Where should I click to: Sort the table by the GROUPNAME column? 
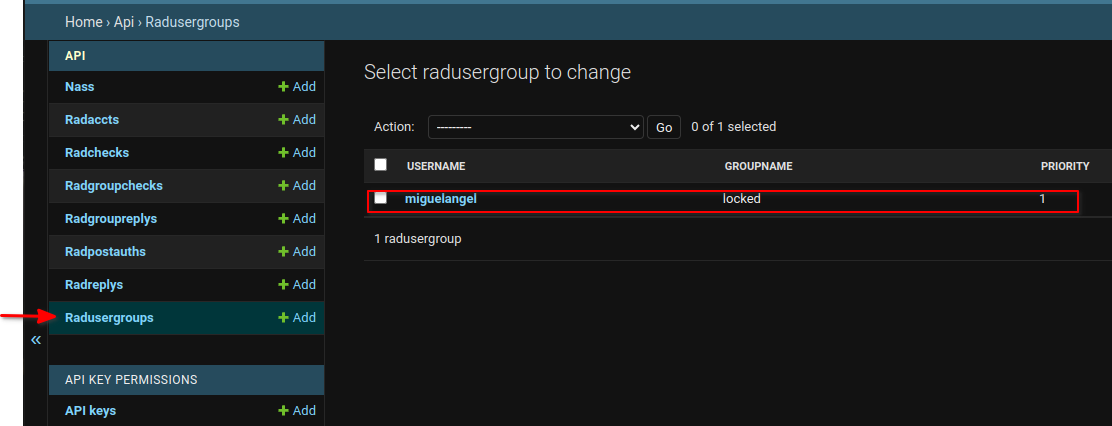click(x=758, y=166)
